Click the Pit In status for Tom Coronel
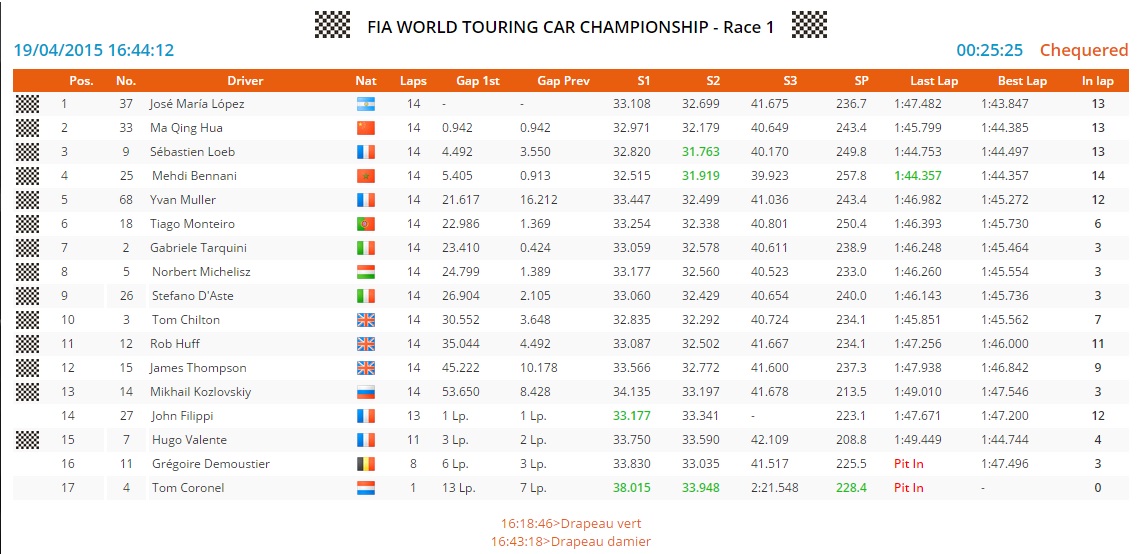This screenshot has height=554, width=1141. (x=908, y=488)
